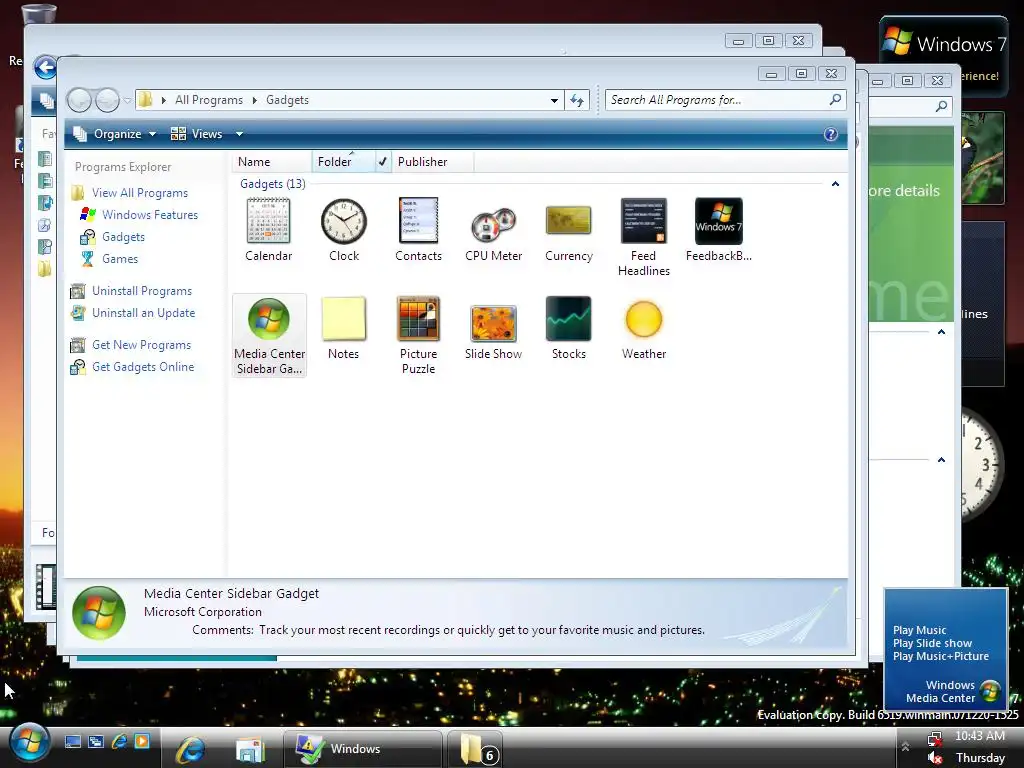The image size is (1024, 768).
Task: Toggle the Folder column checkmark
Action: [x=383, y=161]
